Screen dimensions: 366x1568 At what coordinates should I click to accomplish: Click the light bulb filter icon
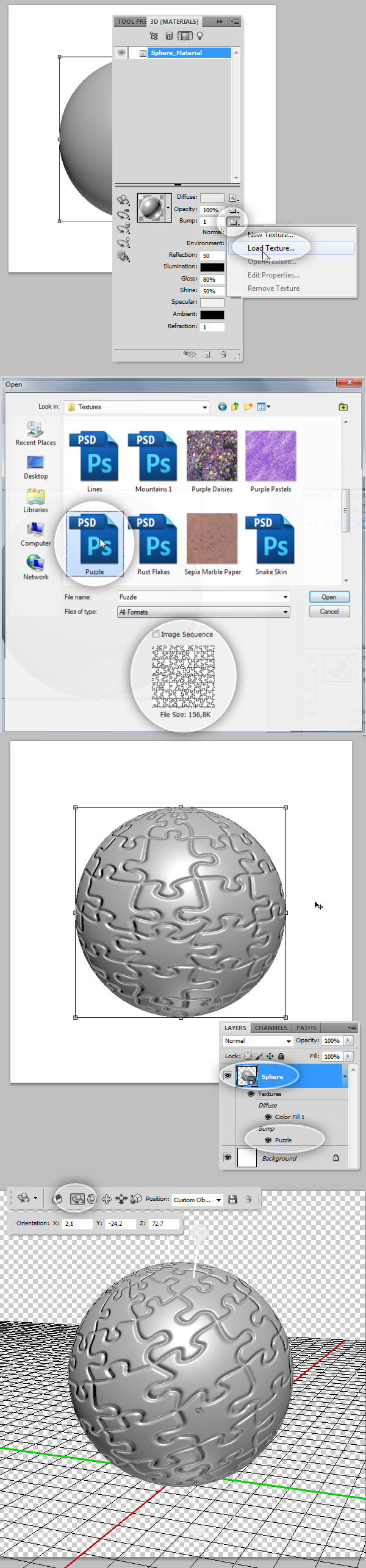pos(199,36)
